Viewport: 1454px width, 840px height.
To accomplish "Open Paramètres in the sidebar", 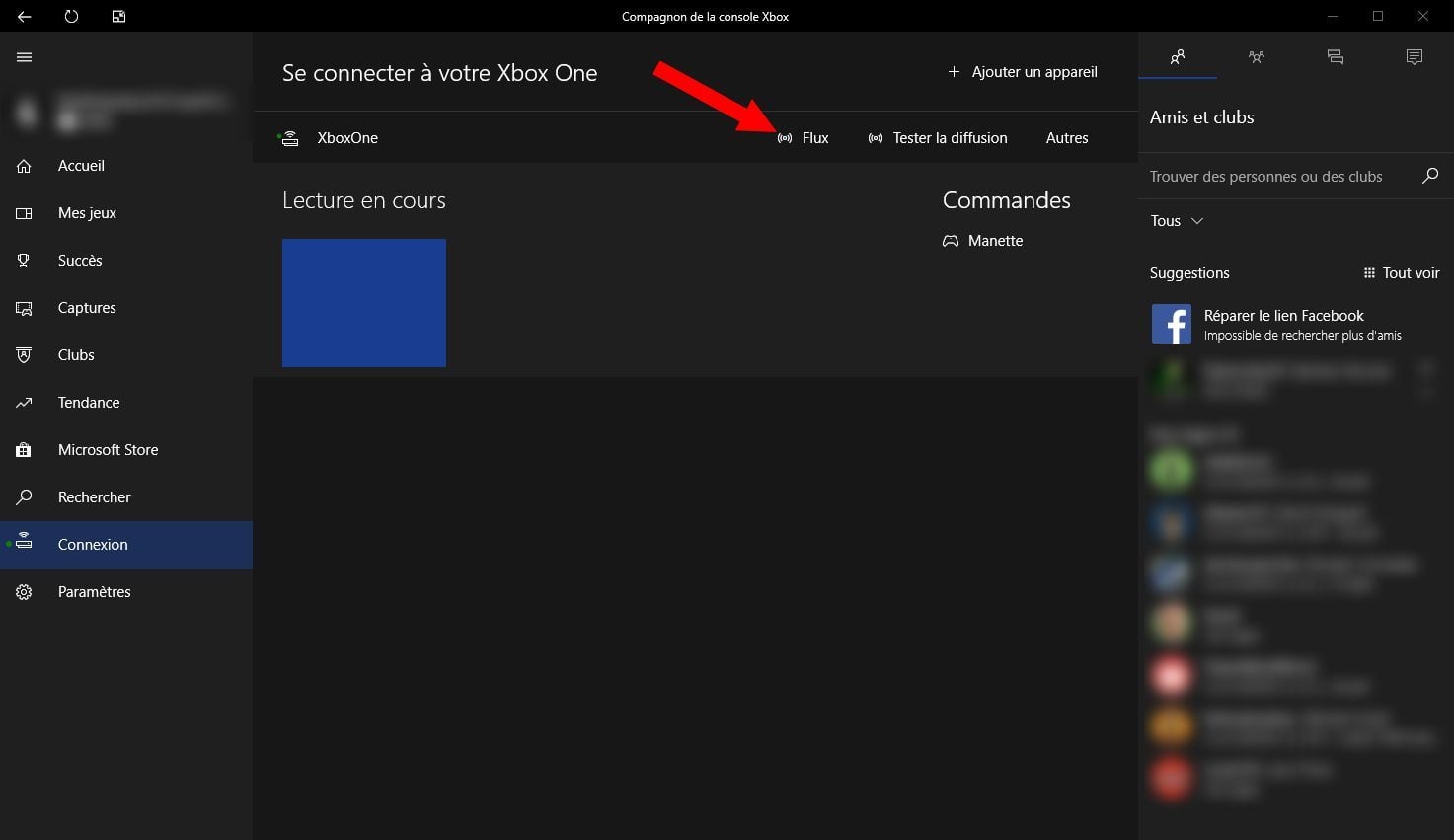I will point(94,592).
